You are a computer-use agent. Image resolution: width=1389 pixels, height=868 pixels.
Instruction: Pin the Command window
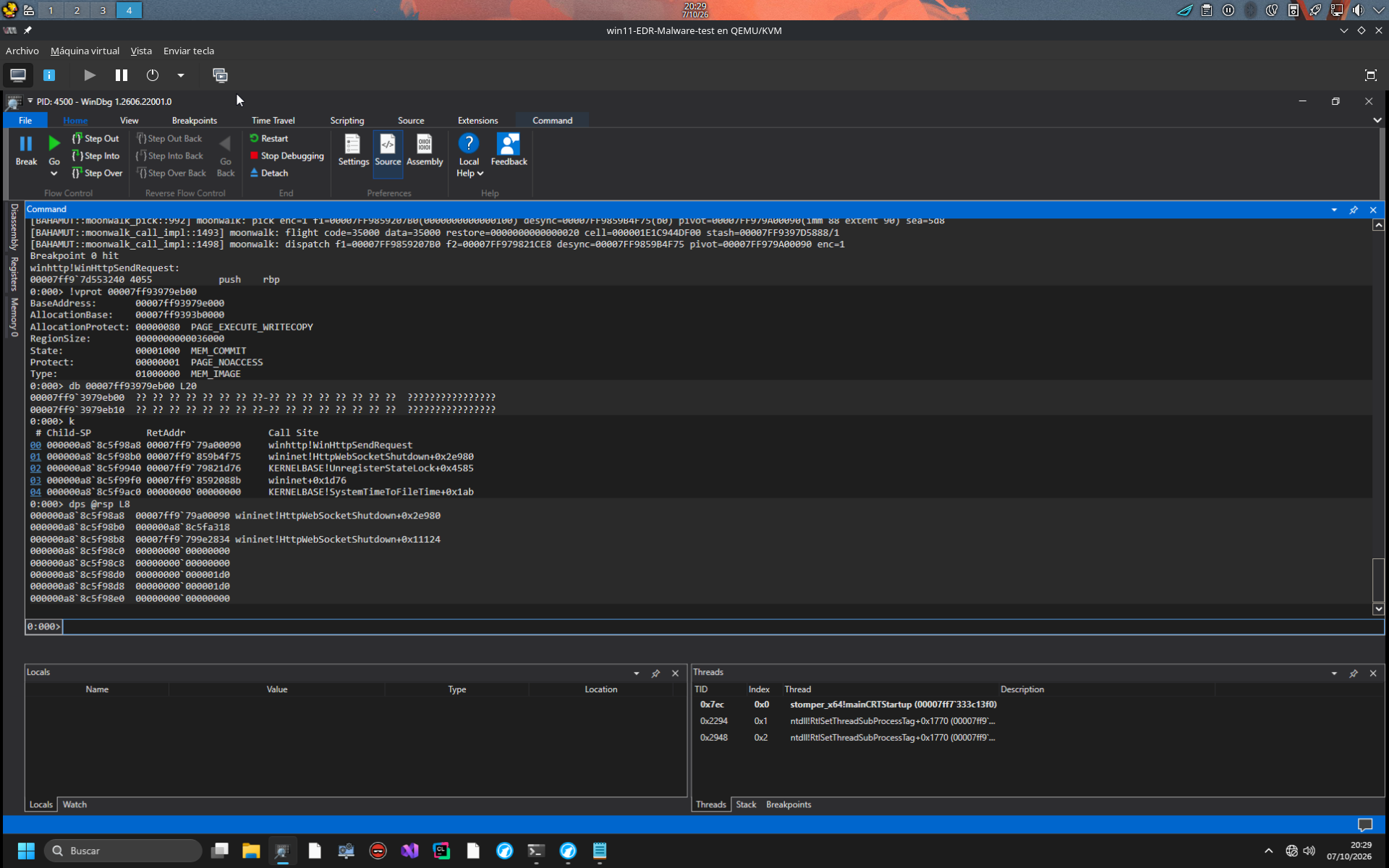tap(1354, 210)
